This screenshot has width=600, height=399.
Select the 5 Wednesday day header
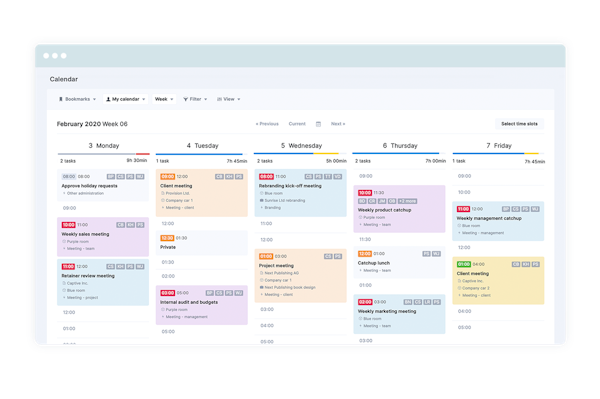(301, 146)
